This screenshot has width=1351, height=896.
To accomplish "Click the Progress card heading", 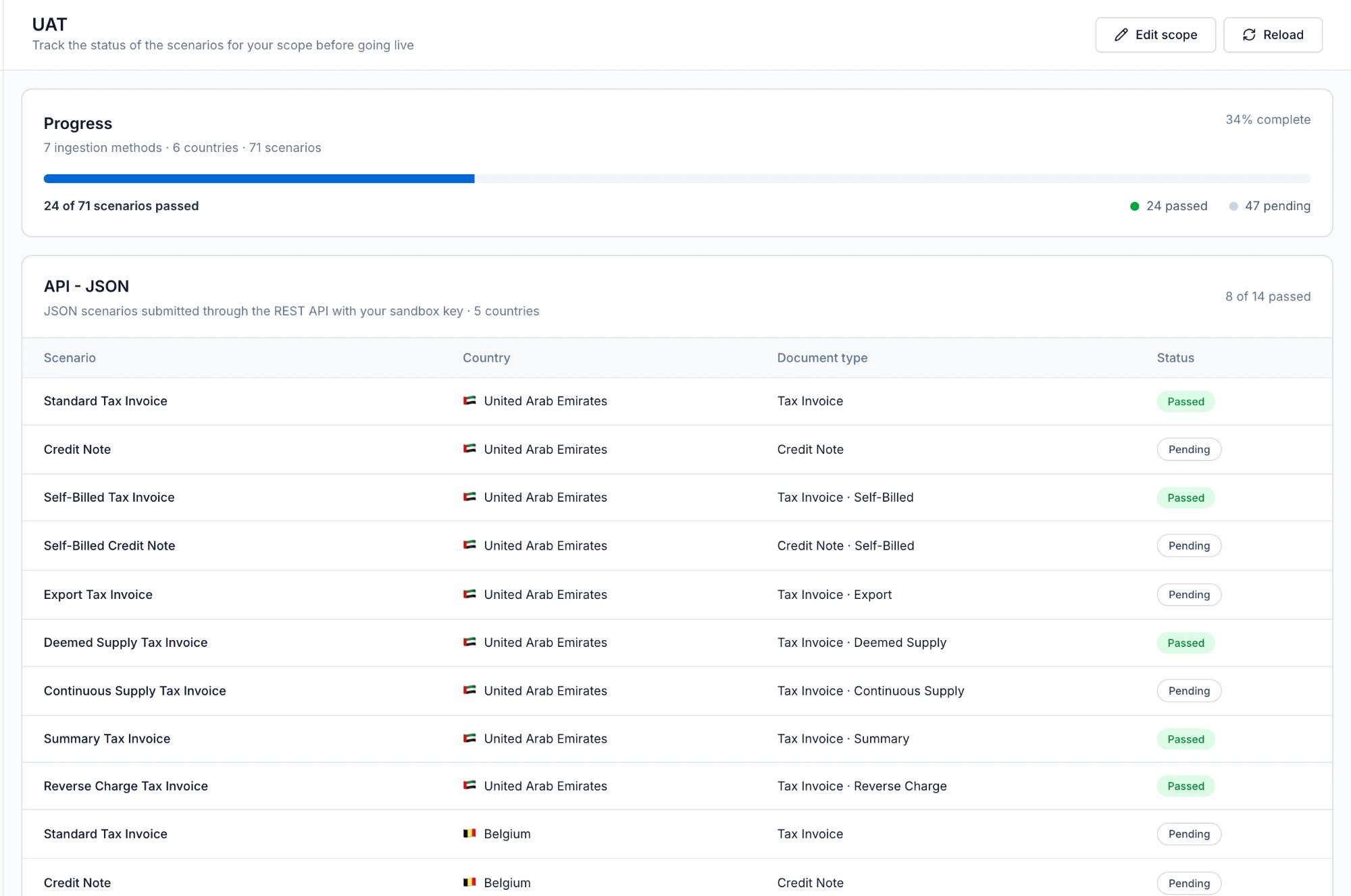I will pos(78,124).
